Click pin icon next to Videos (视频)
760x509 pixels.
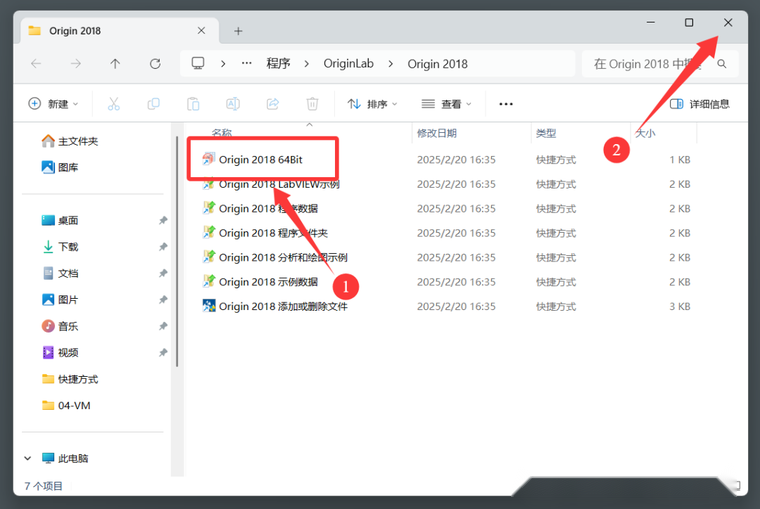pos(163,352)
